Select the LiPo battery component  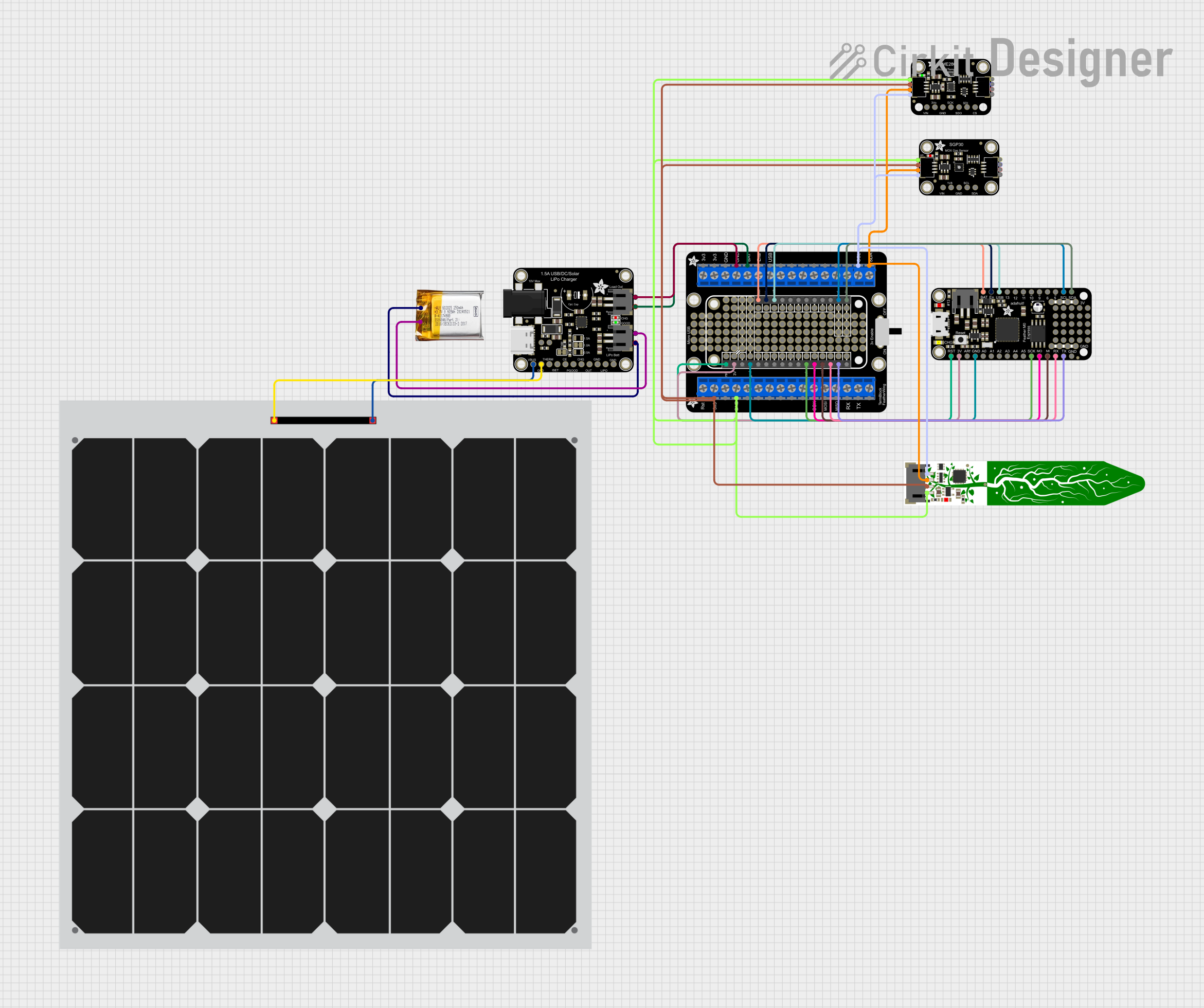click(450, 315)
